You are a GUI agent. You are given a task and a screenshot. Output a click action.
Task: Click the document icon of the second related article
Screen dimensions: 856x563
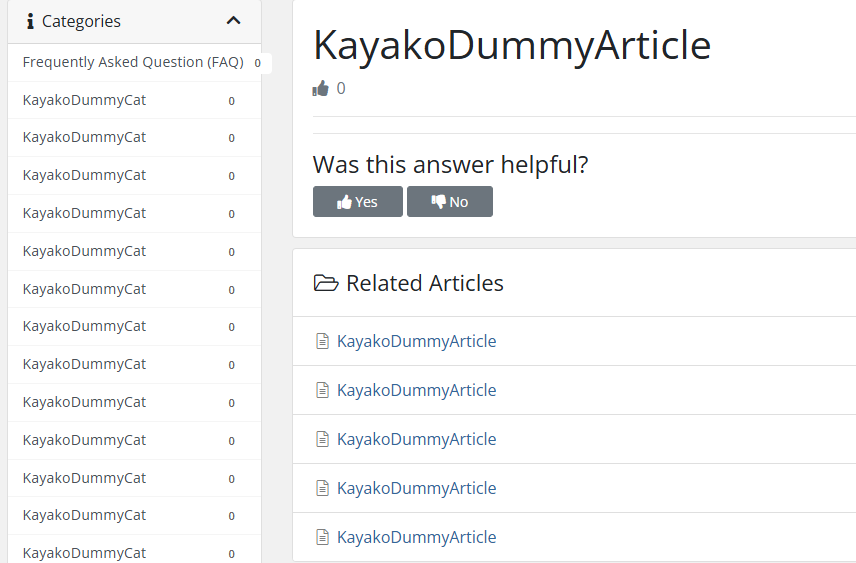[x=322, y=391]
